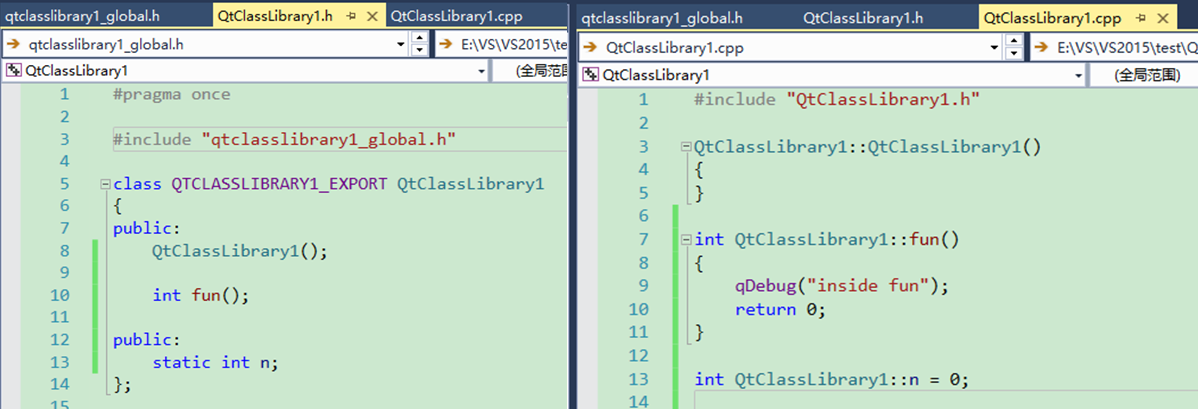Collapse the fun() function block in right pane
This screenshot has width=1198, height=409.
pos(685,240)
